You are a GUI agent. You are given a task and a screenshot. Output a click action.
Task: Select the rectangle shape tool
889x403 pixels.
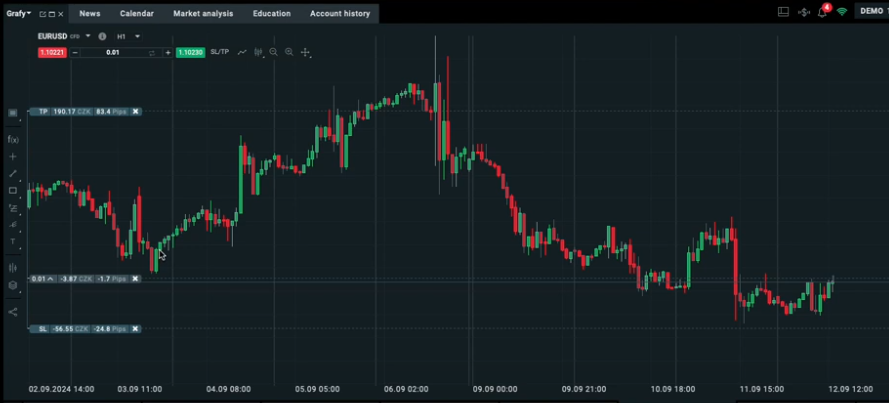[x=13, y=191]
